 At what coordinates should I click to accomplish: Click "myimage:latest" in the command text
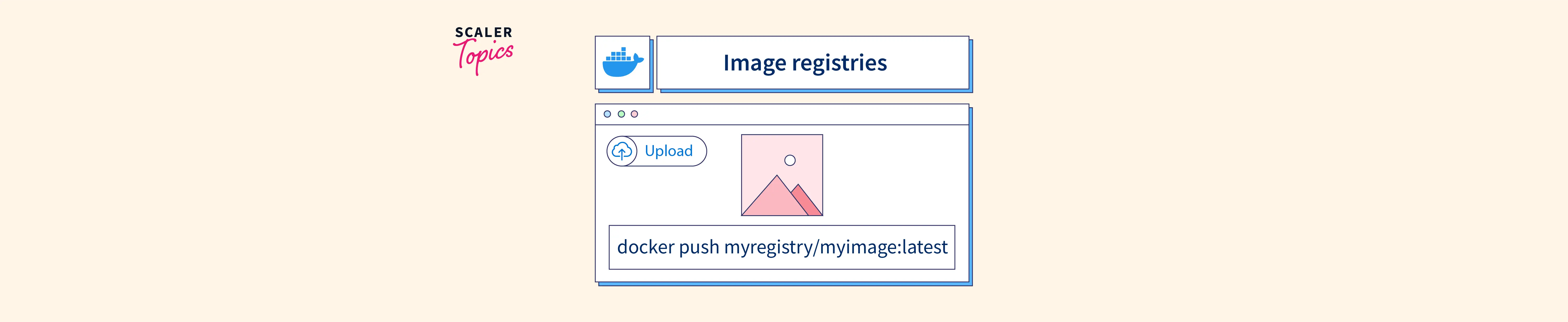[883, 247]
